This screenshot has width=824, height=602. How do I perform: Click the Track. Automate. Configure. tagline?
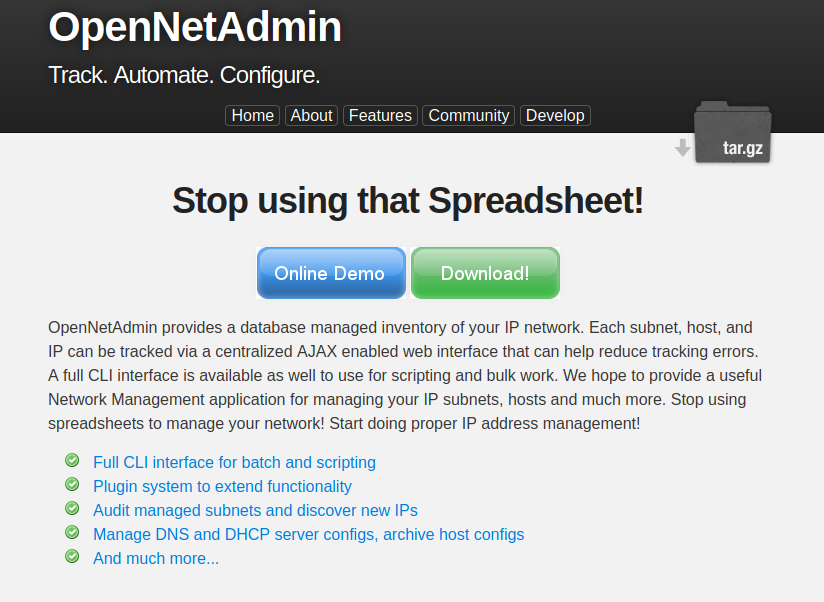[x=184, y=75]
